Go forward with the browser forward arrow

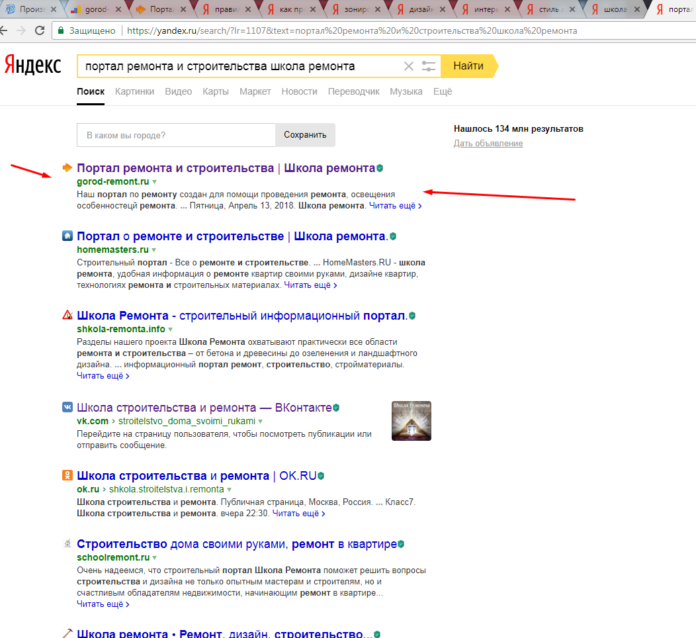(x=21, y=31)
